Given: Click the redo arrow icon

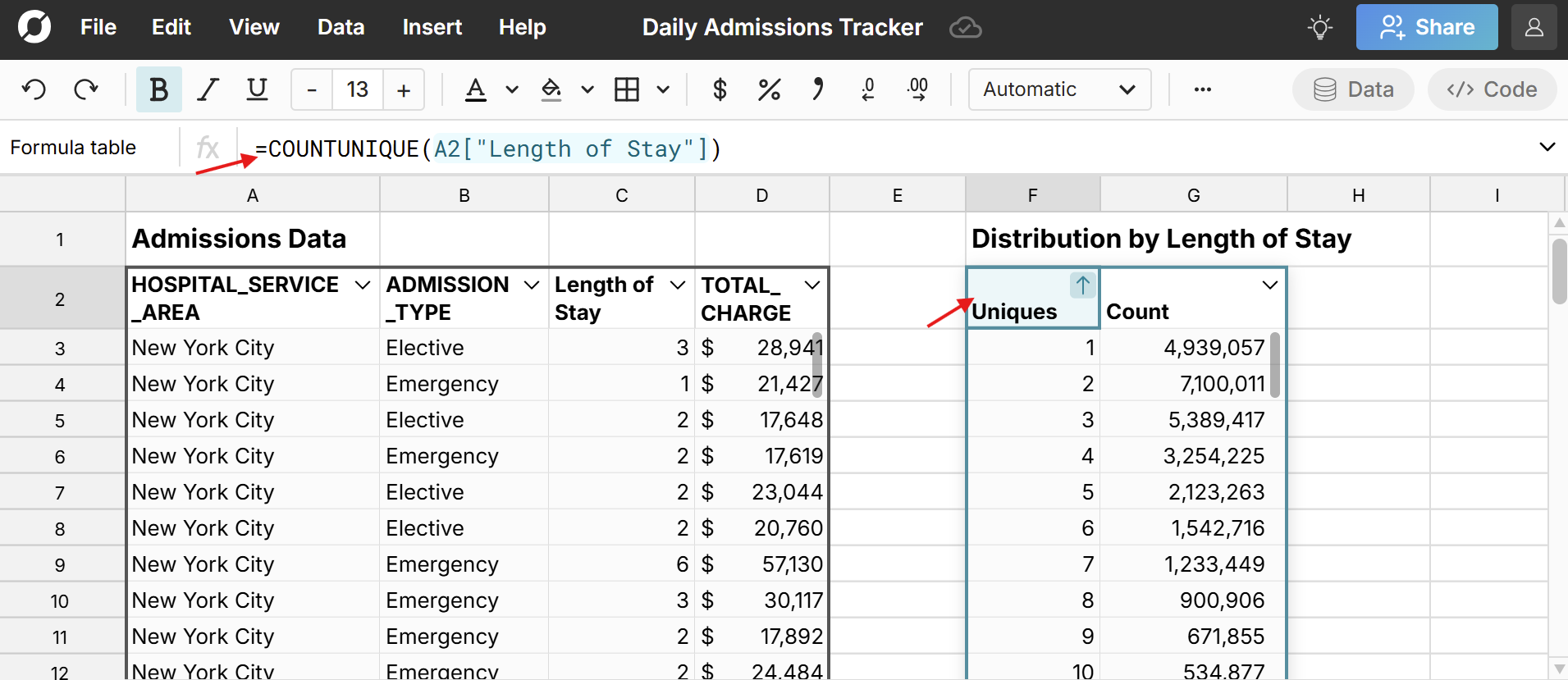Looking at the screenshot, I should tap(86, 89).
